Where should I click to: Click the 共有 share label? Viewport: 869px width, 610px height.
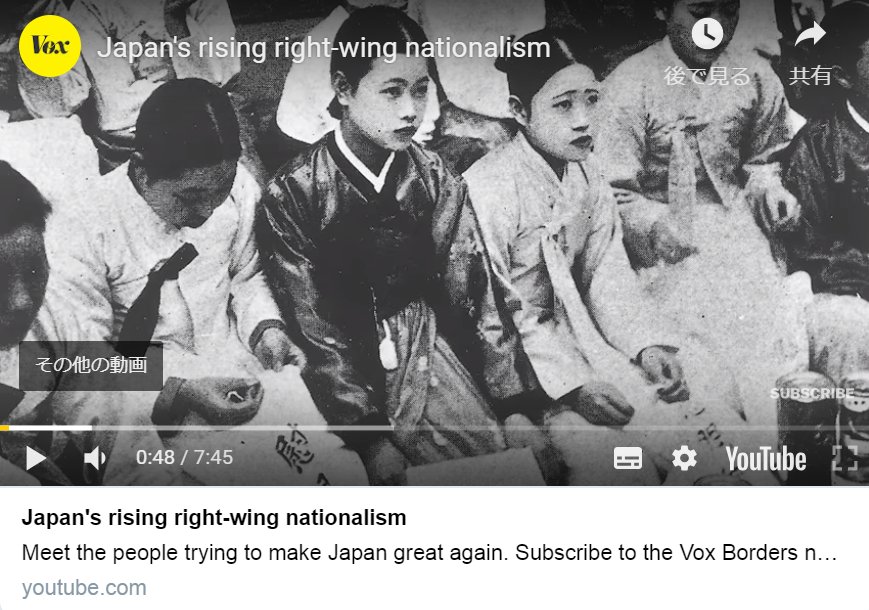pos(810,76)
